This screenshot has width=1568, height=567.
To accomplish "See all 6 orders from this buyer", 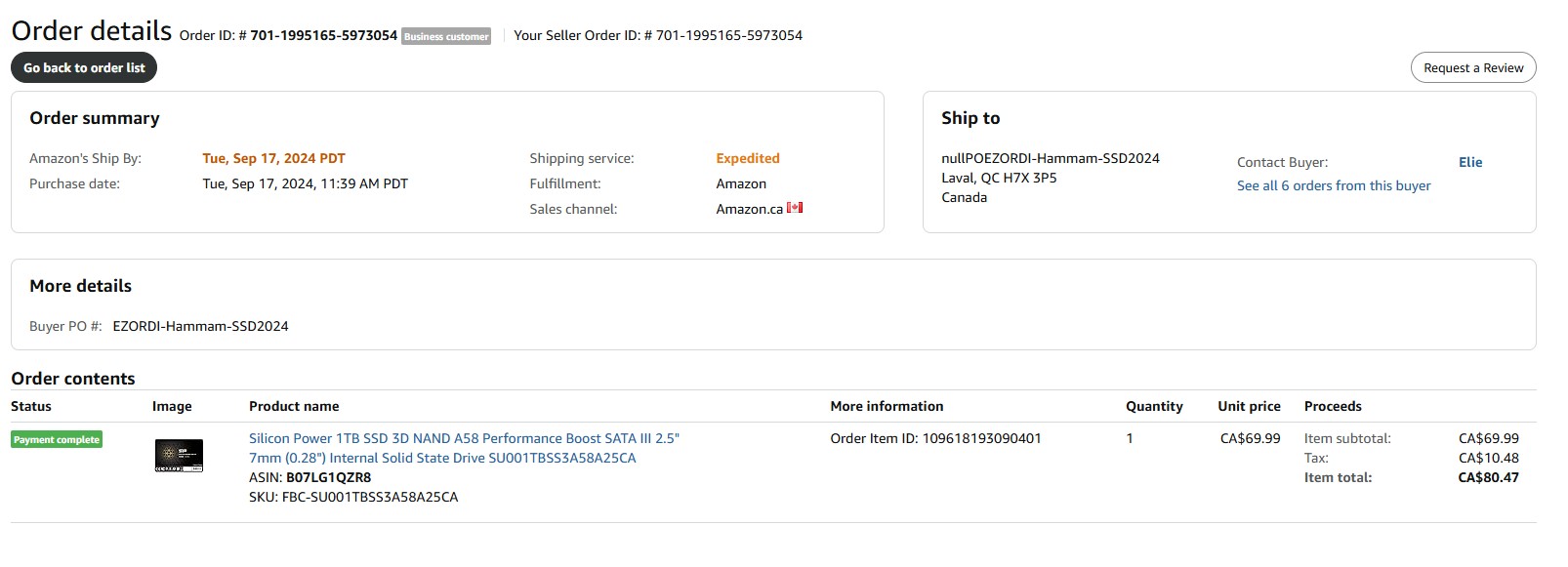I will [x=1334, y=185].
